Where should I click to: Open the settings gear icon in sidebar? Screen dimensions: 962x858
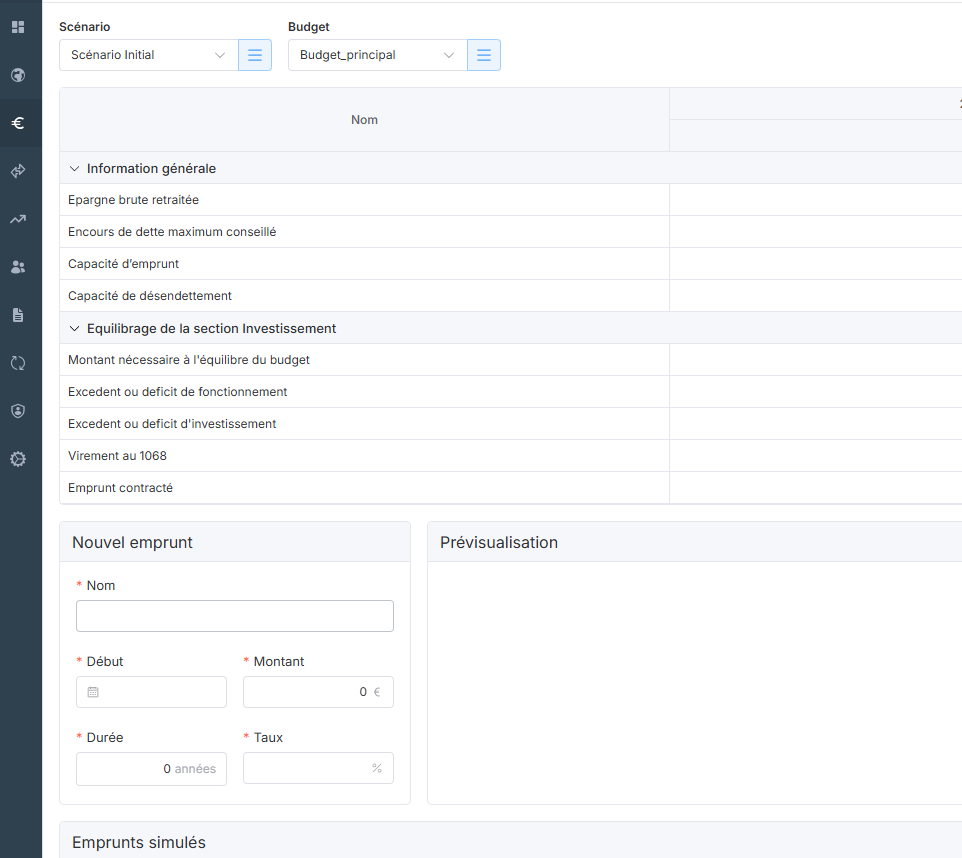coord(18,459)
